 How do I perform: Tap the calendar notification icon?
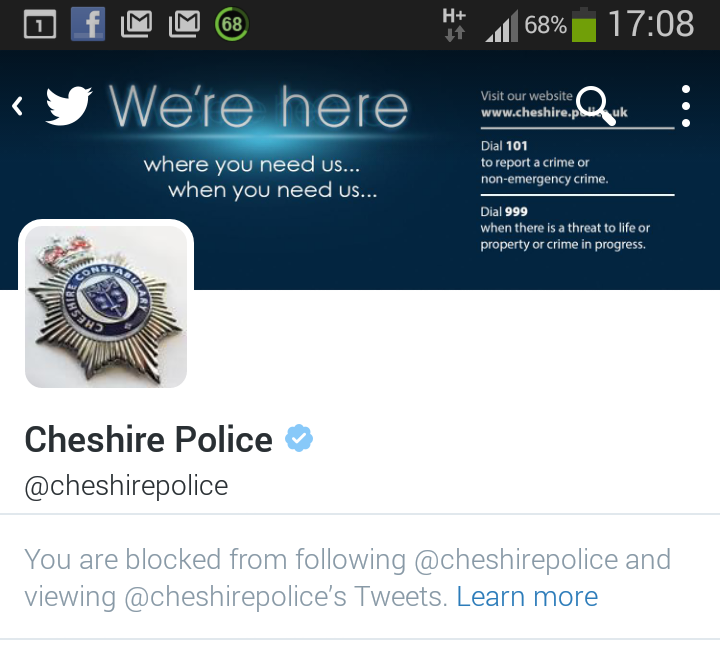40,24
